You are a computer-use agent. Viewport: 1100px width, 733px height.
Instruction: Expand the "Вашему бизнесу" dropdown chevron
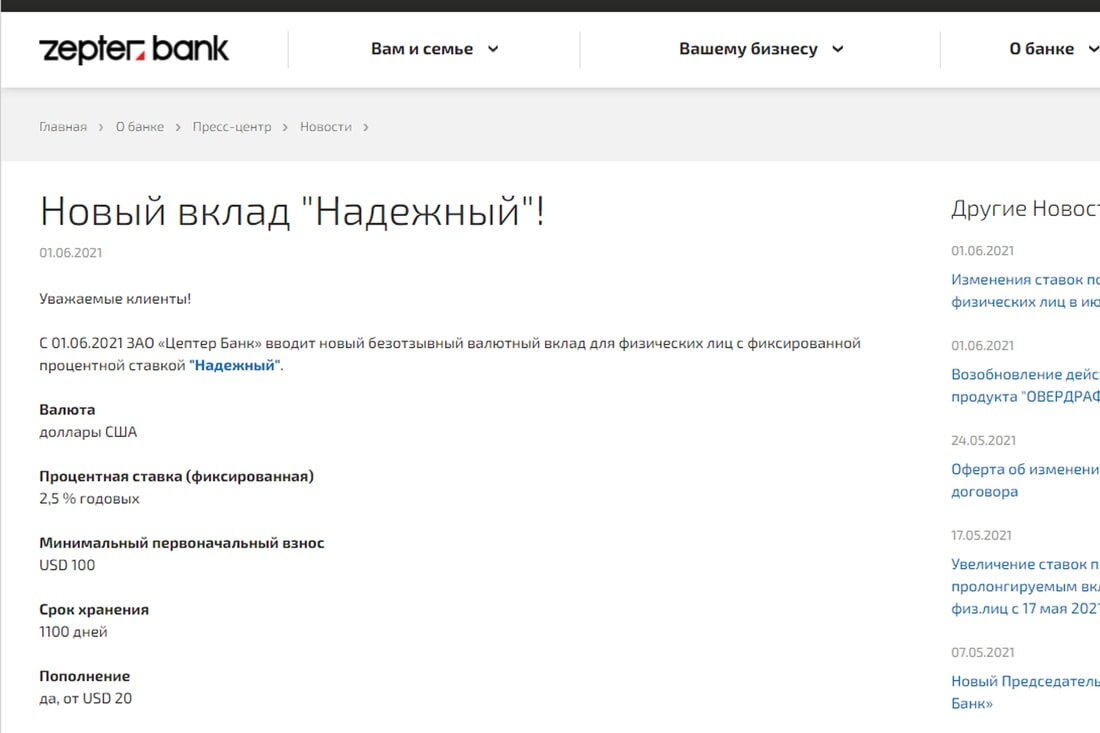tap(838, 49)
